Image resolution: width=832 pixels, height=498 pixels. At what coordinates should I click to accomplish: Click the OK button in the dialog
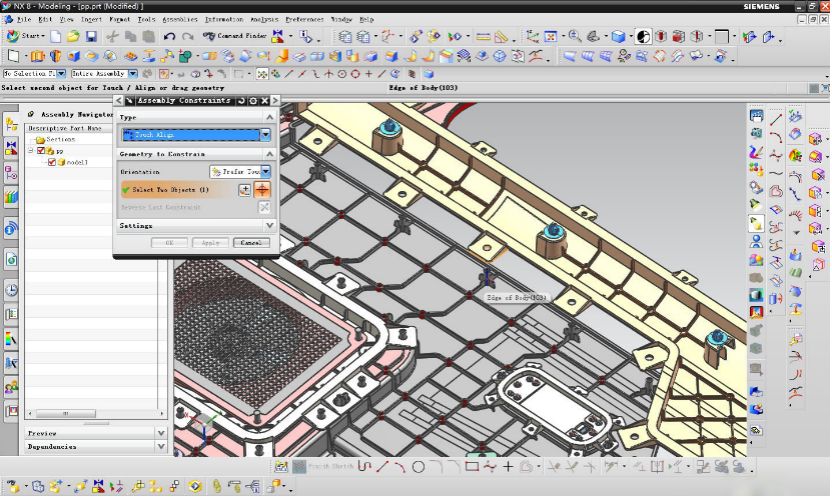pyautogui.click(x=169, y=242)
